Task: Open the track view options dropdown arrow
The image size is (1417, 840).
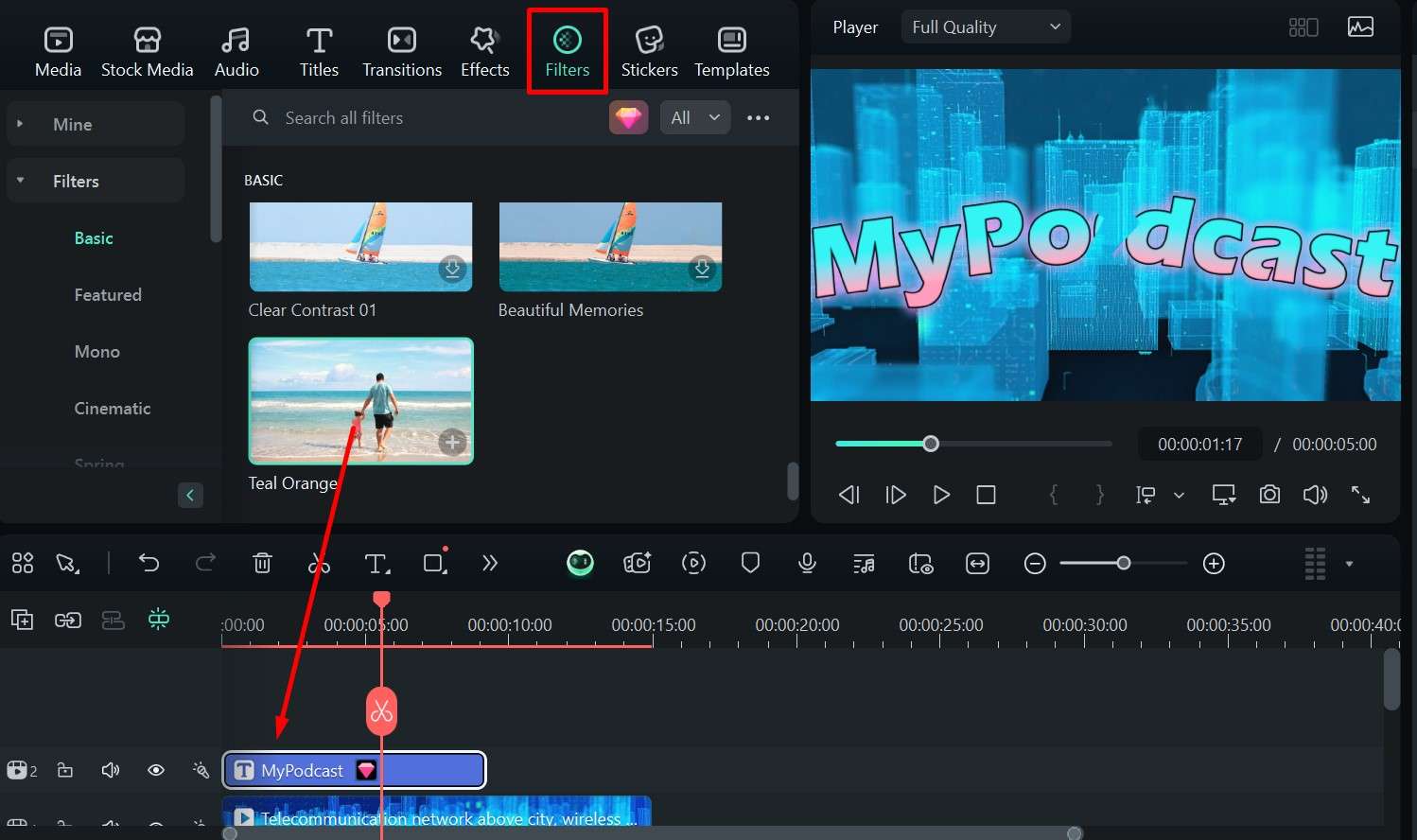Action: (1349, 564)
